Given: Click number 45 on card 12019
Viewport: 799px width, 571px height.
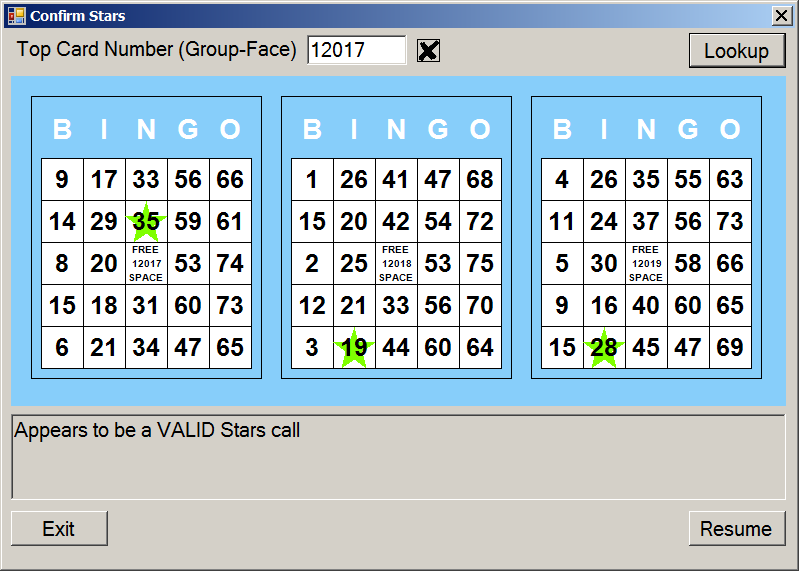Looking at the screenshot, I should pyautogui.click(x=646, y=347).
